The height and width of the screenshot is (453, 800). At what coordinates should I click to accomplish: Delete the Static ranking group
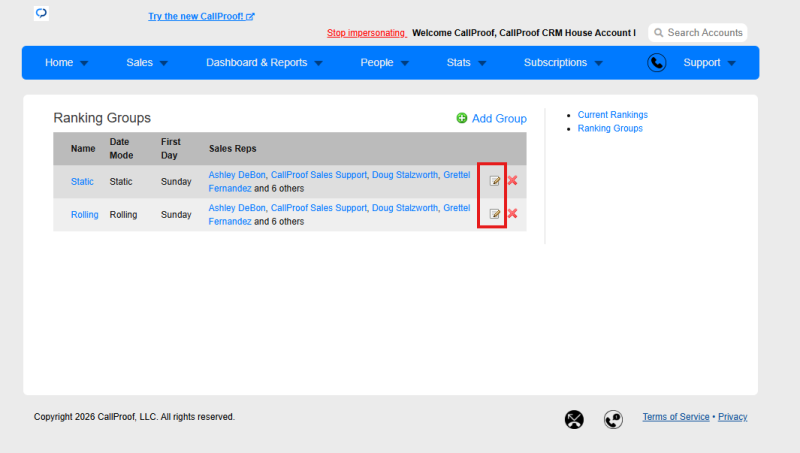point(512,181)
